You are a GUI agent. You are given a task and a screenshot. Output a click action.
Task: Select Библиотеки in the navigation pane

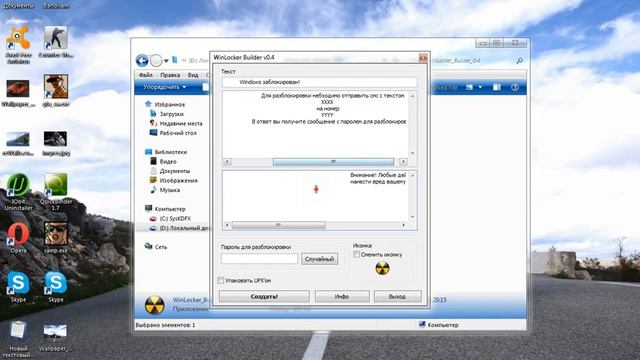166,152
